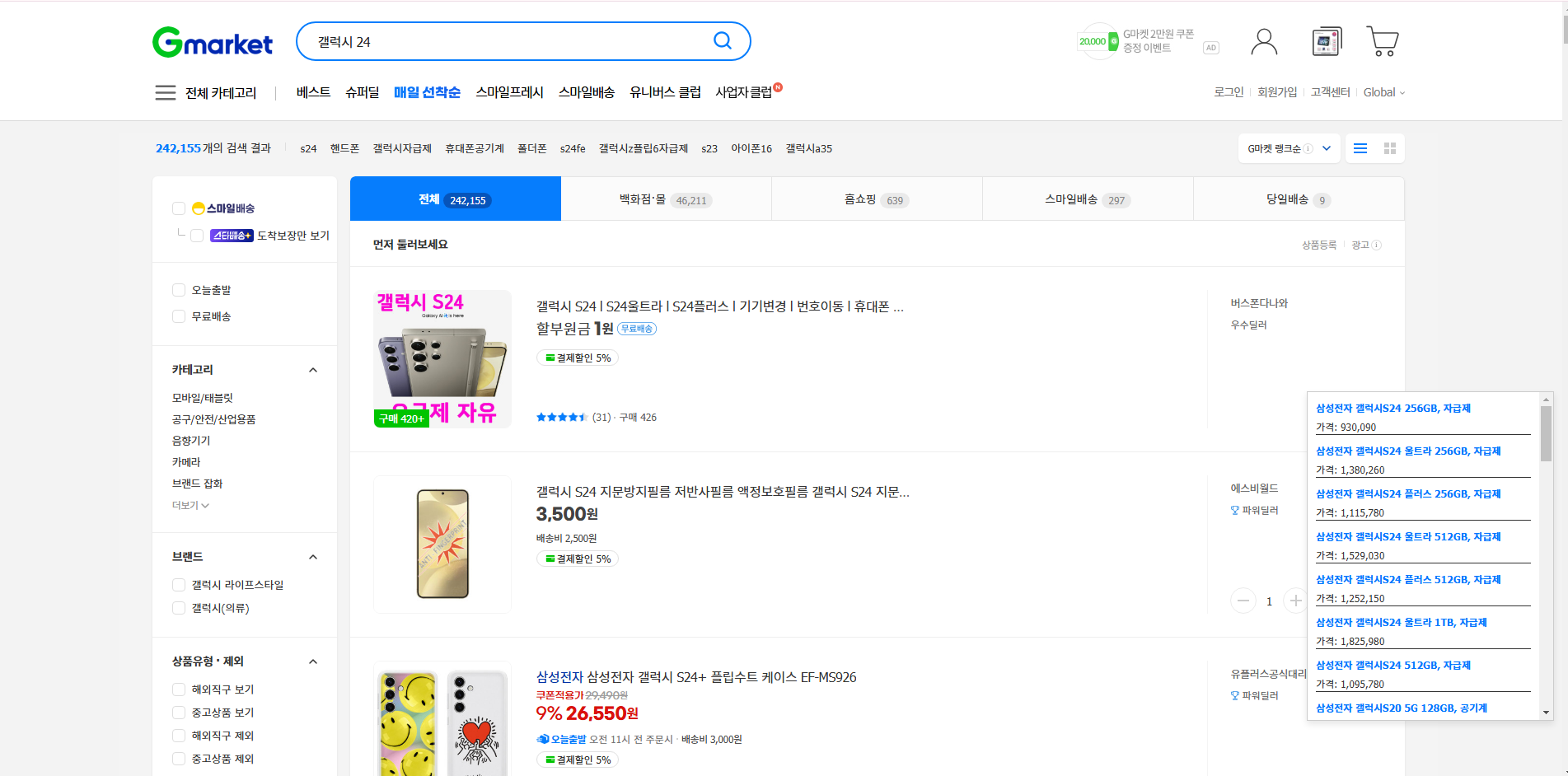
Task: Select the 당일배송 tab
Action: [1299, 199]
